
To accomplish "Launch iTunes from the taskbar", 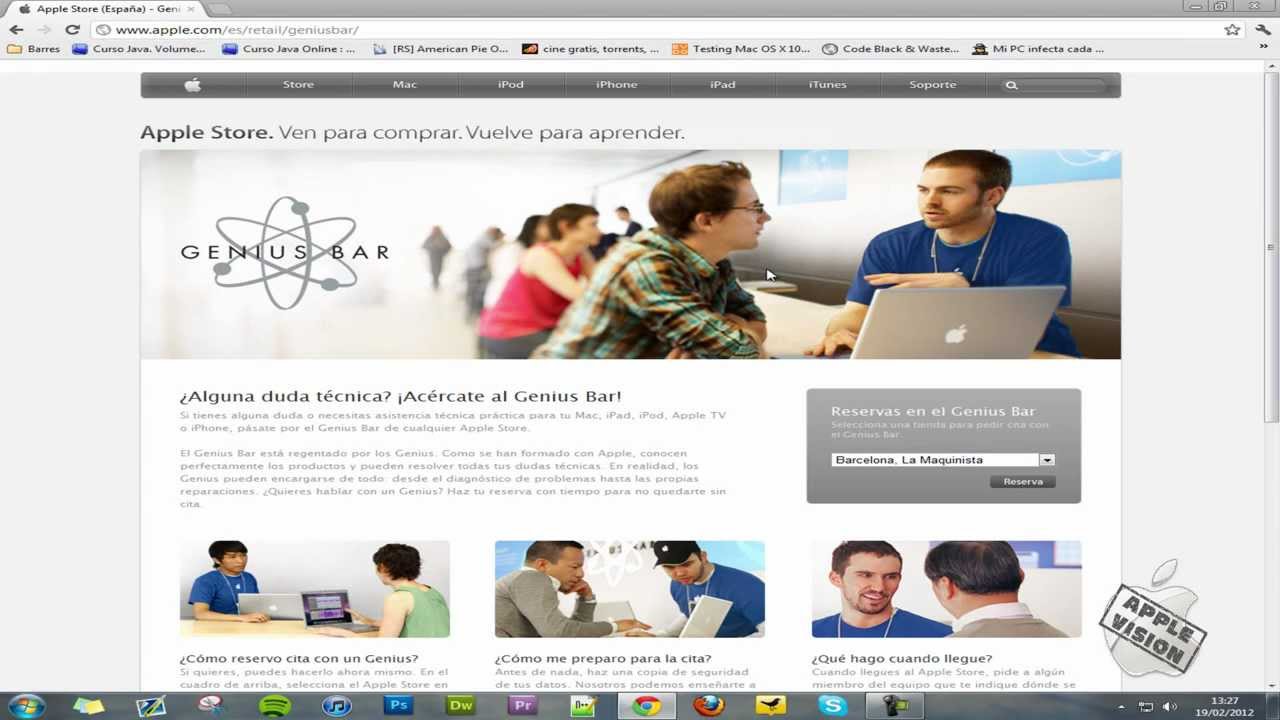I will point(336,705).
